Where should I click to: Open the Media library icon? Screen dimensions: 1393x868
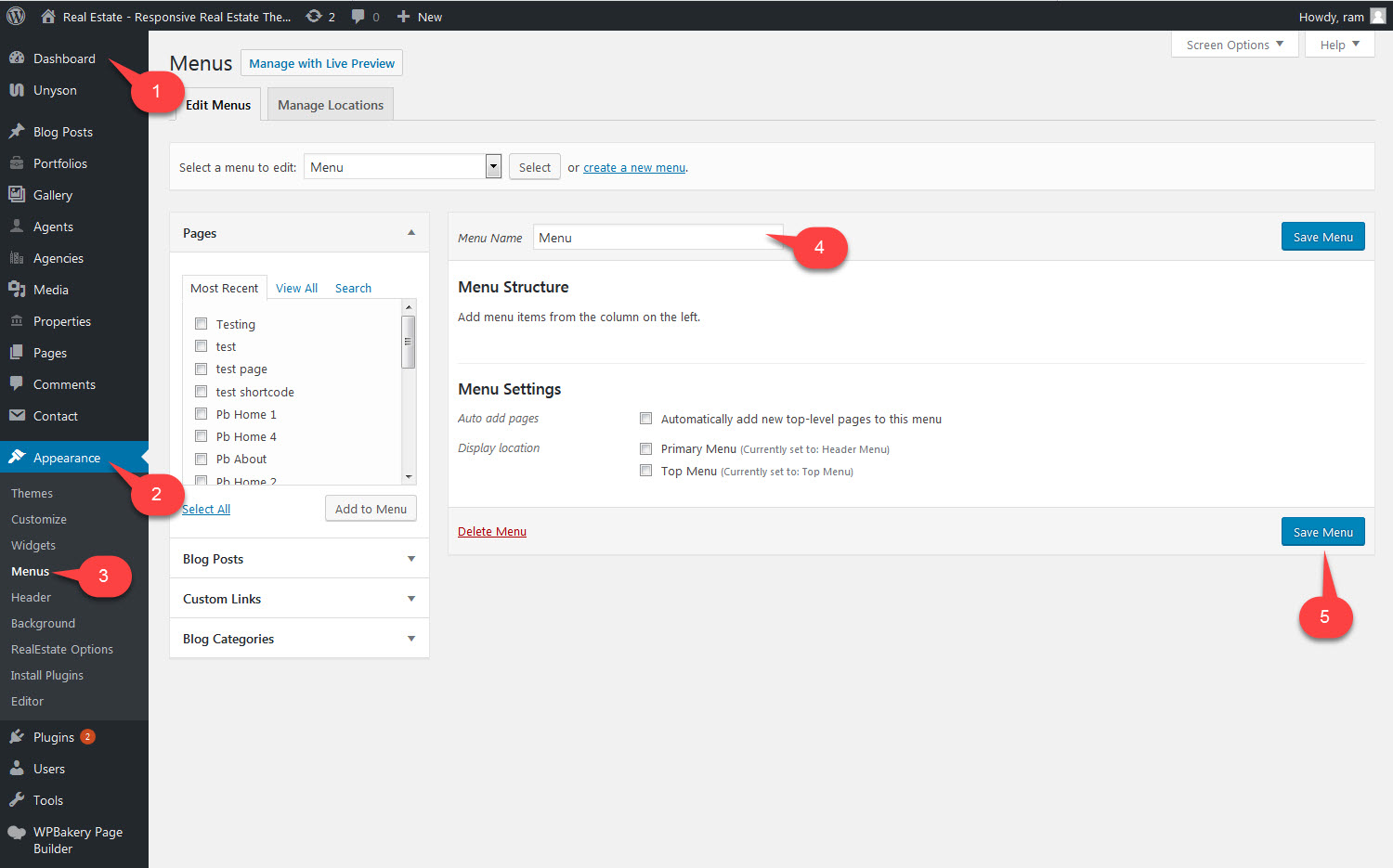pos(19,289)
